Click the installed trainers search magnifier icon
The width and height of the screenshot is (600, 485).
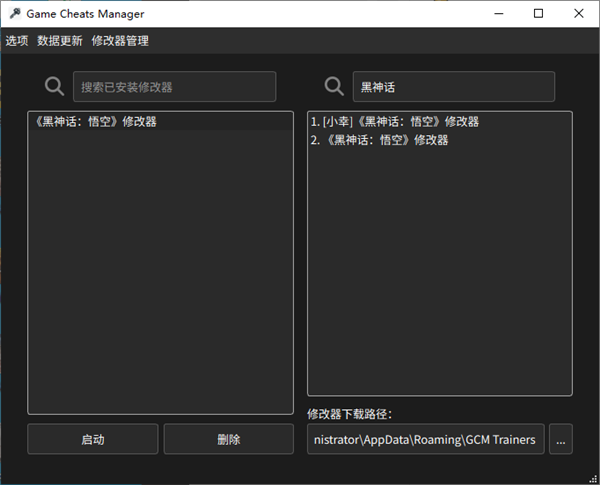55,87
